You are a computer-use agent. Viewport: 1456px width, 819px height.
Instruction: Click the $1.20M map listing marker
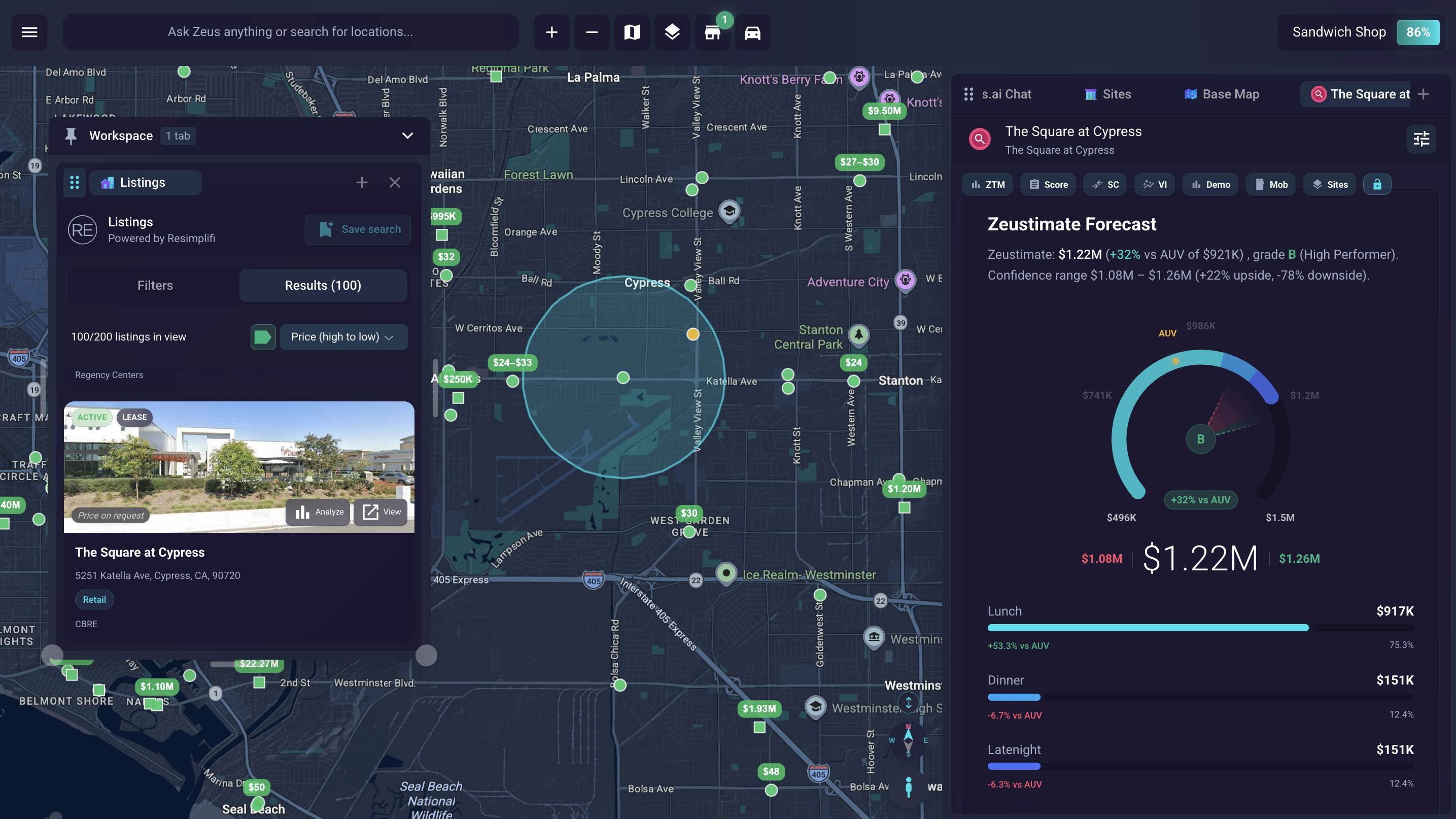click(904, 489)
